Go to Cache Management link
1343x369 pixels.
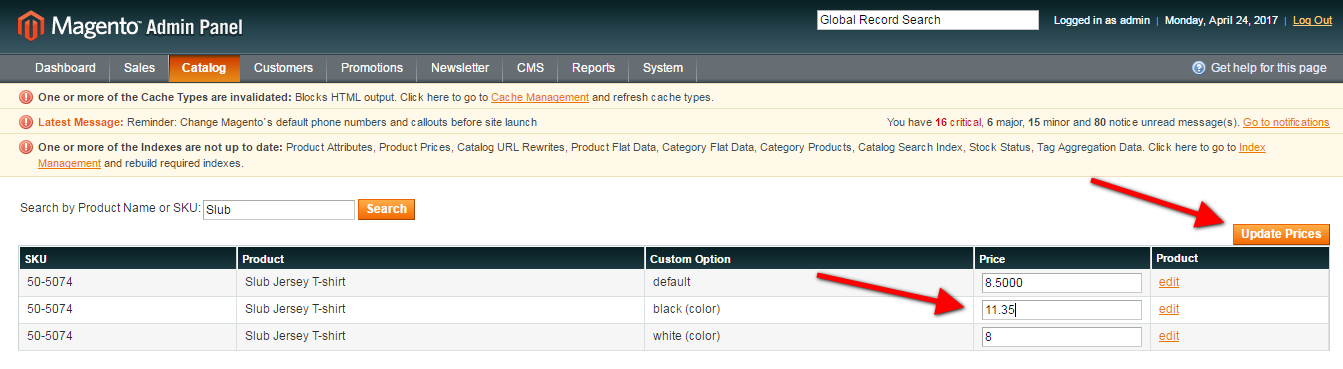pyautogui.click(x=540, y=97)
